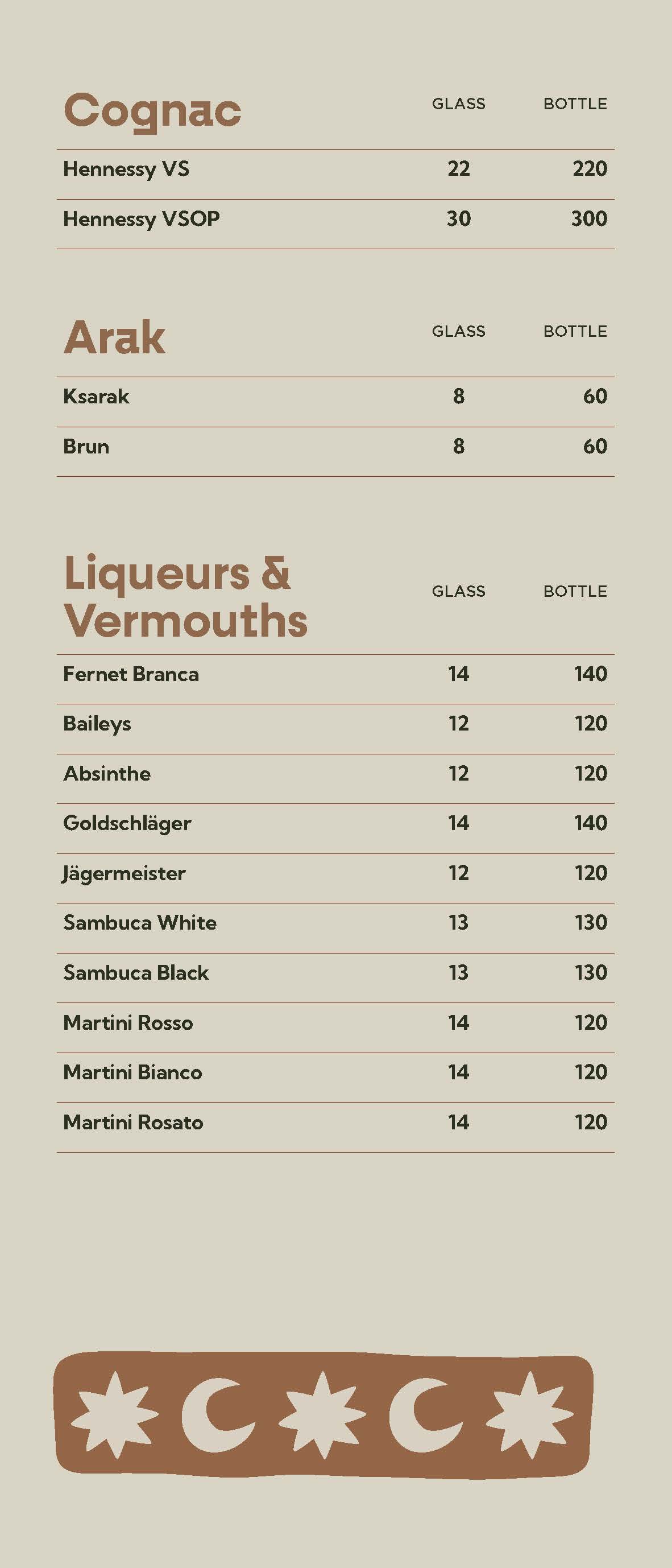Click the Sambuca Black item
672x1568 pixels.
click(x=136, y=973)
